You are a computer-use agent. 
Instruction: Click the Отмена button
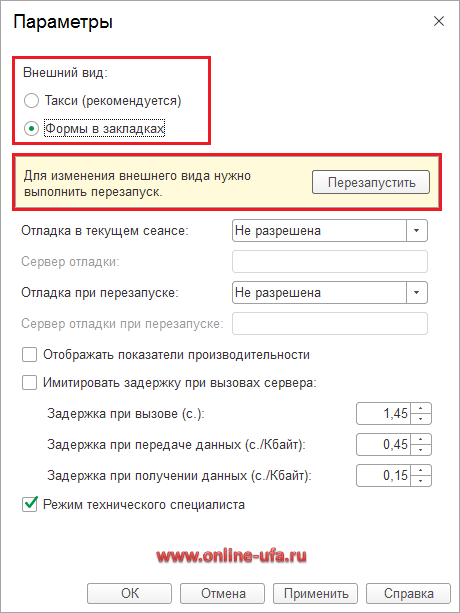click(222, 593)
